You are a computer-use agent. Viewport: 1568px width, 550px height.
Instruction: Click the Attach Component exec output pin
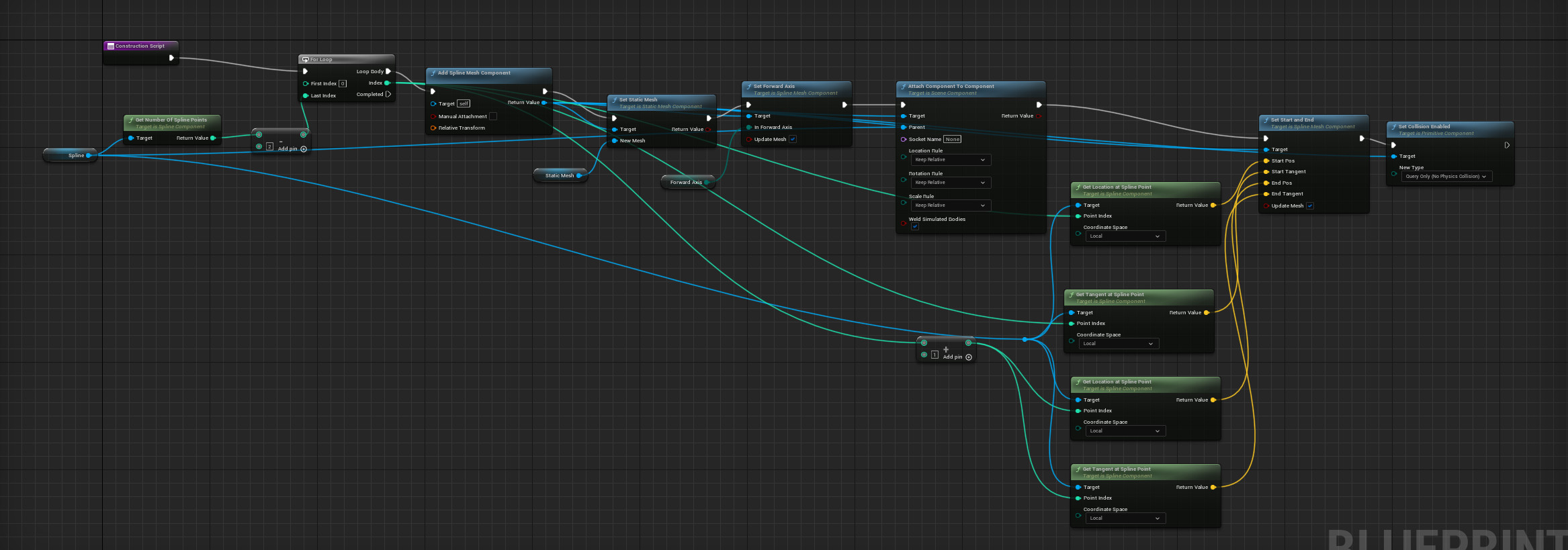[x=1039, y=105]
